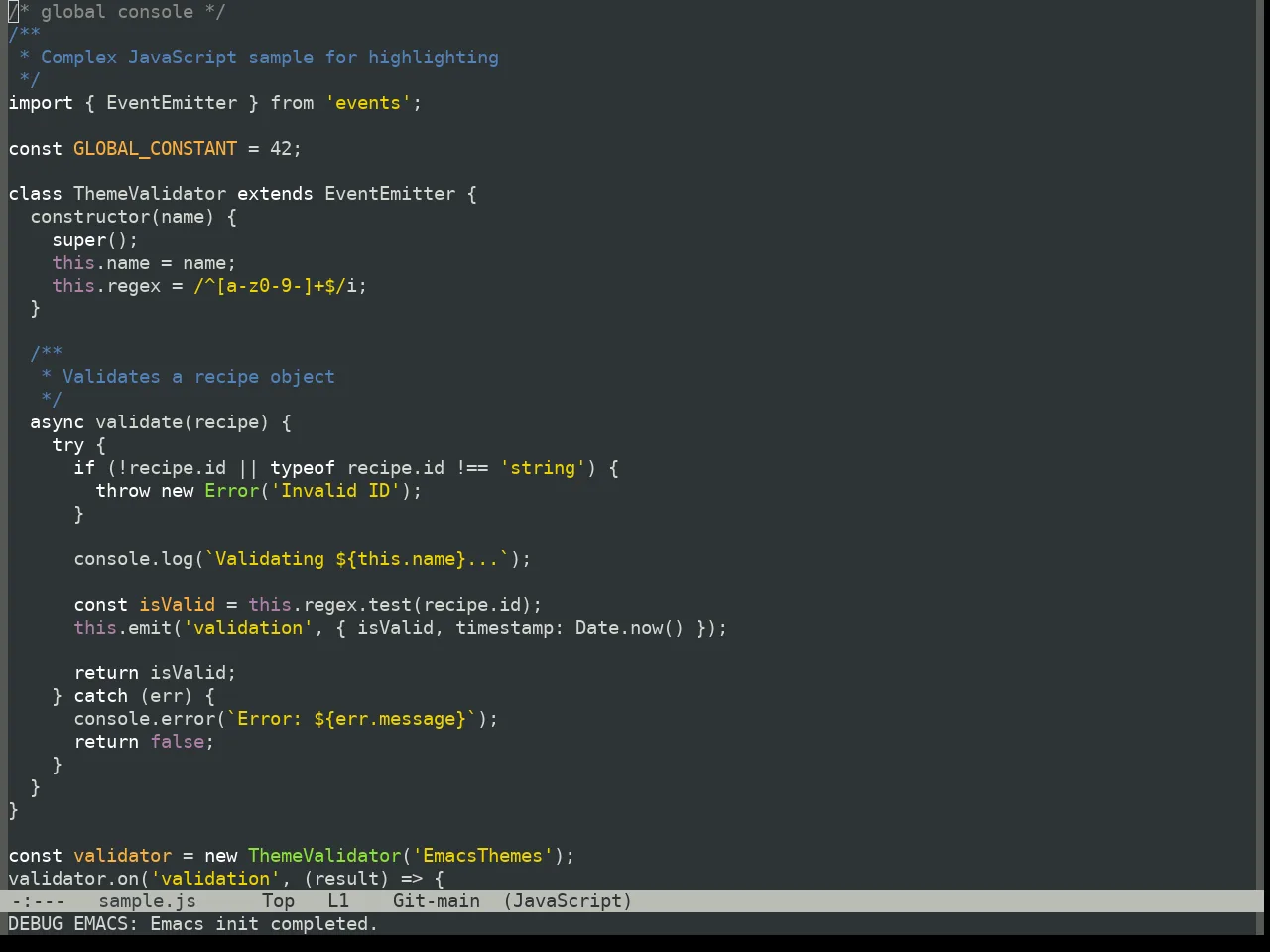This screenshot has height=952, width=1270.
Task: Click the 'validation' string in this.emit call
Action: (x=248, y=628)
